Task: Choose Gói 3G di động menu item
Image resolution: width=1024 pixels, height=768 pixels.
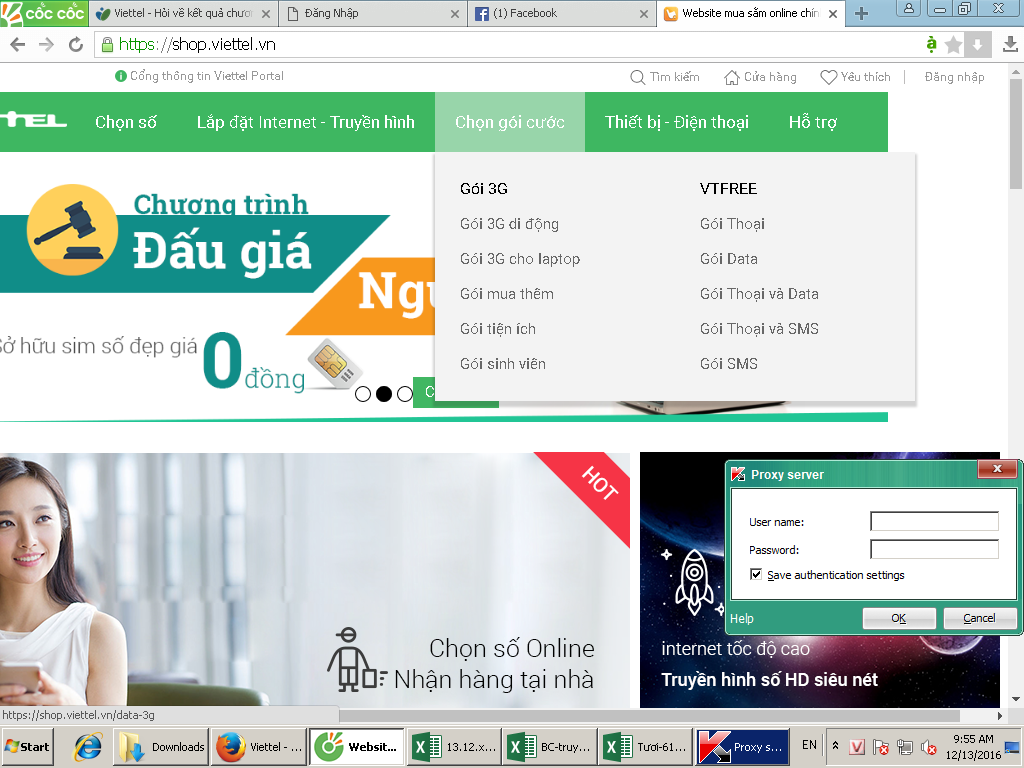Action: pos(509,224)
